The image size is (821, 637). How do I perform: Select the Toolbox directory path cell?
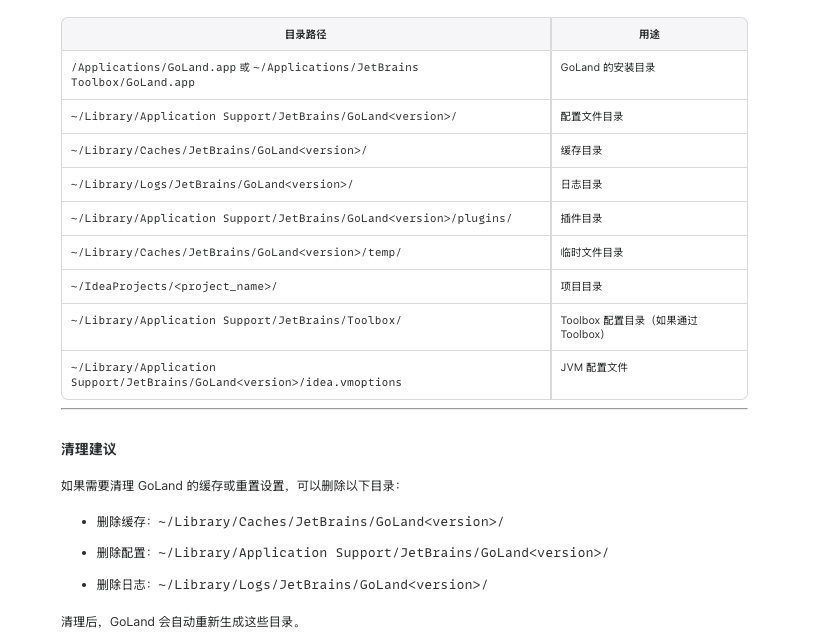pos(306,327)
